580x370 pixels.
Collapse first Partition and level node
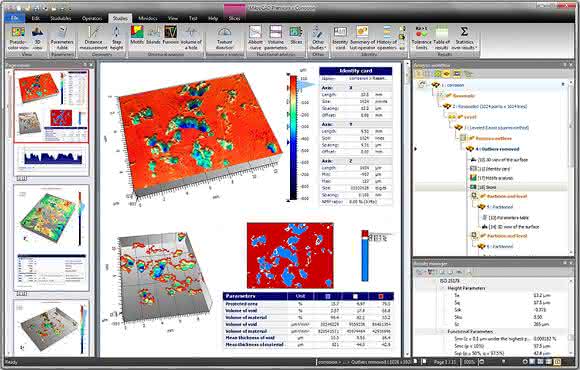[x=474, y=196]
